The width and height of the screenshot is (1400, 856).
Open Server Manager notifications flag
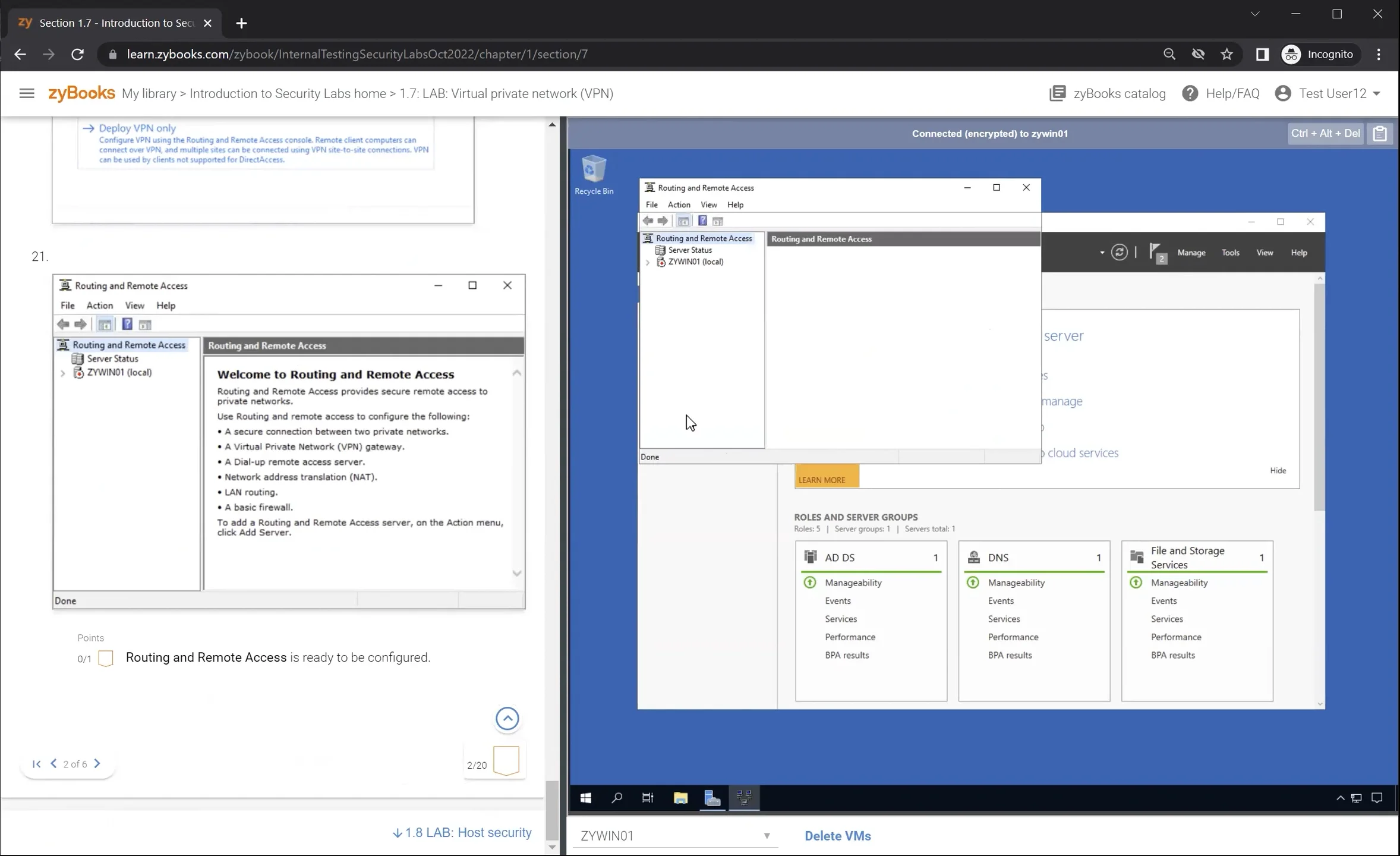[x=1158, y=253]
